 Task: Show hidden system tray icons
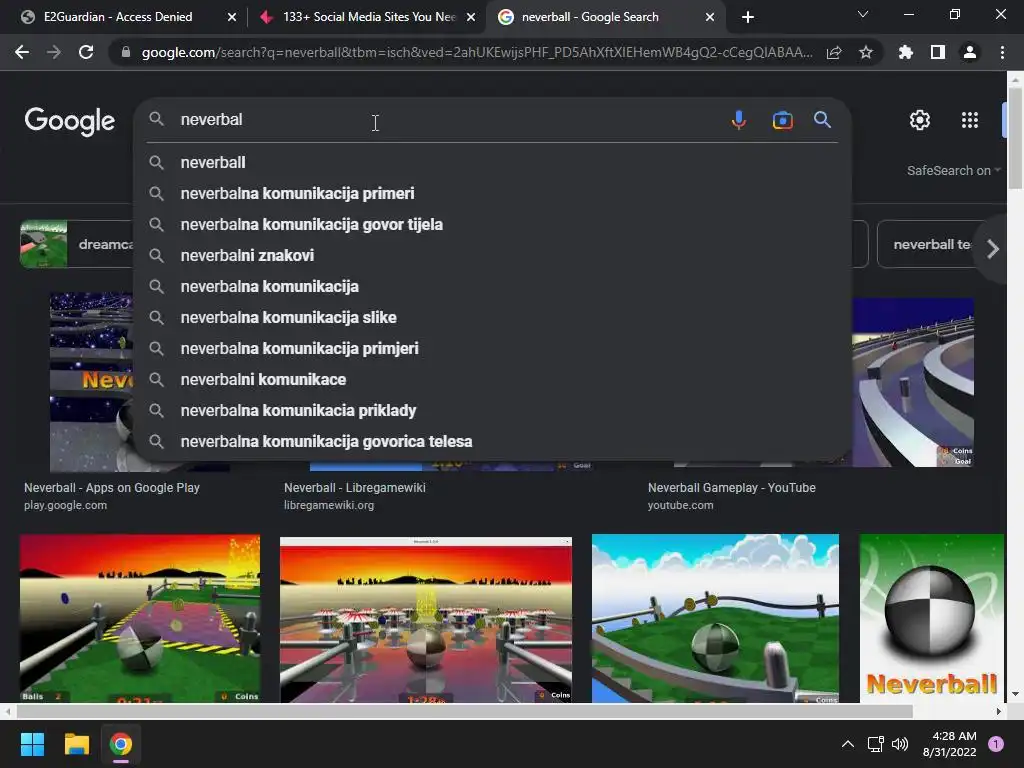[x=848, y=744]
